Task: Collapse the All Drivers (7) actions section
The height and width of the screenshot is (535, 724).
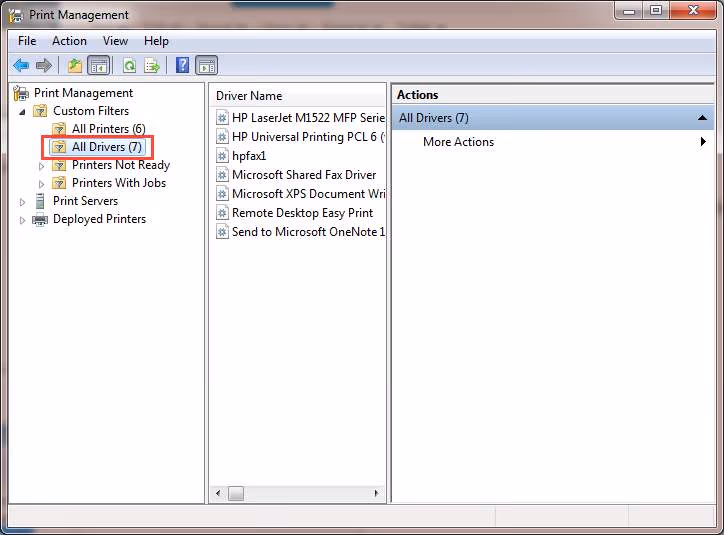Action: click(703, 118)
